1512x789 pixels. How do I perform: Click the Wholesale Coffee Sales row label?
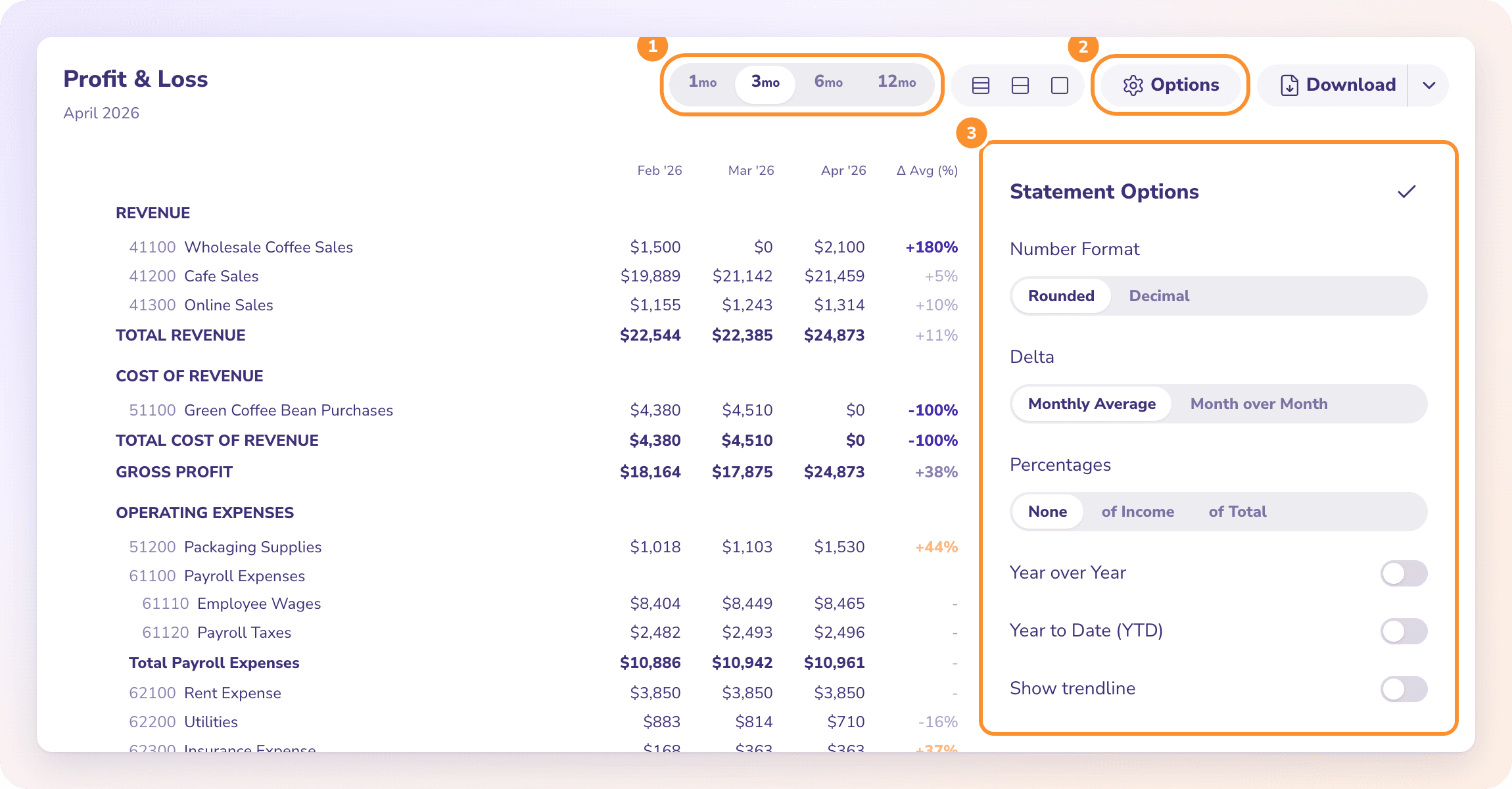(x=268, y=247)
